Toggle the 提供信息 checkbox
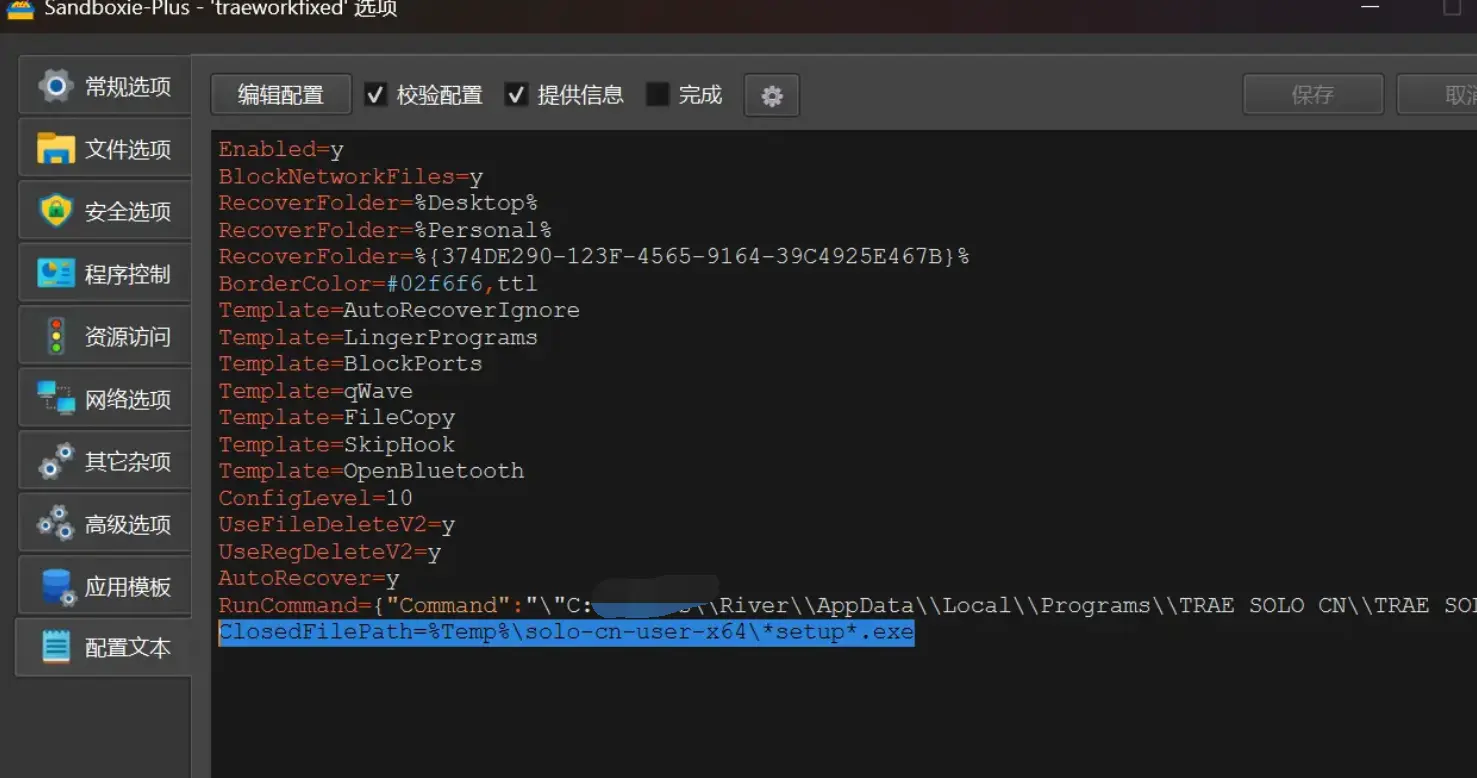This screenshot has width=1477, height=778. coord(516,95)
